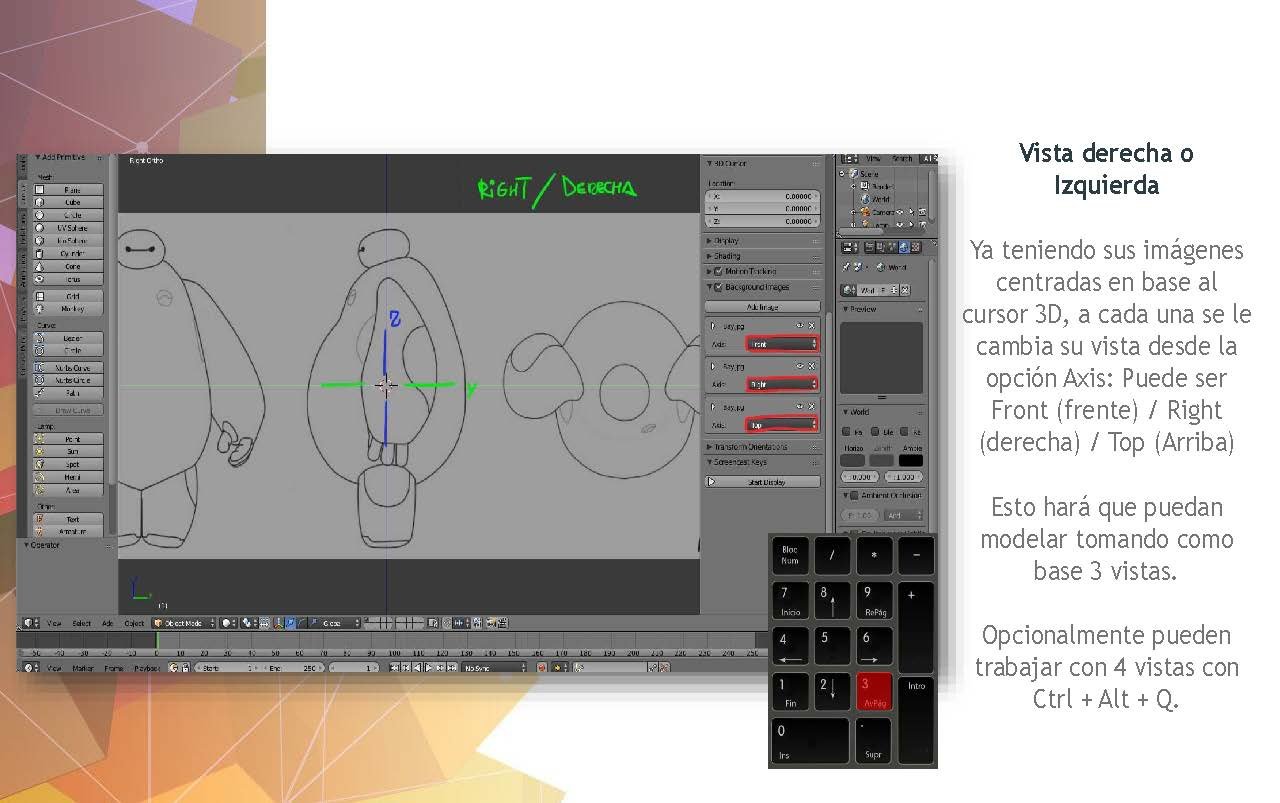Hide the background image set to Top
This screenshot has width=1280, height=803.
(800, 408)
